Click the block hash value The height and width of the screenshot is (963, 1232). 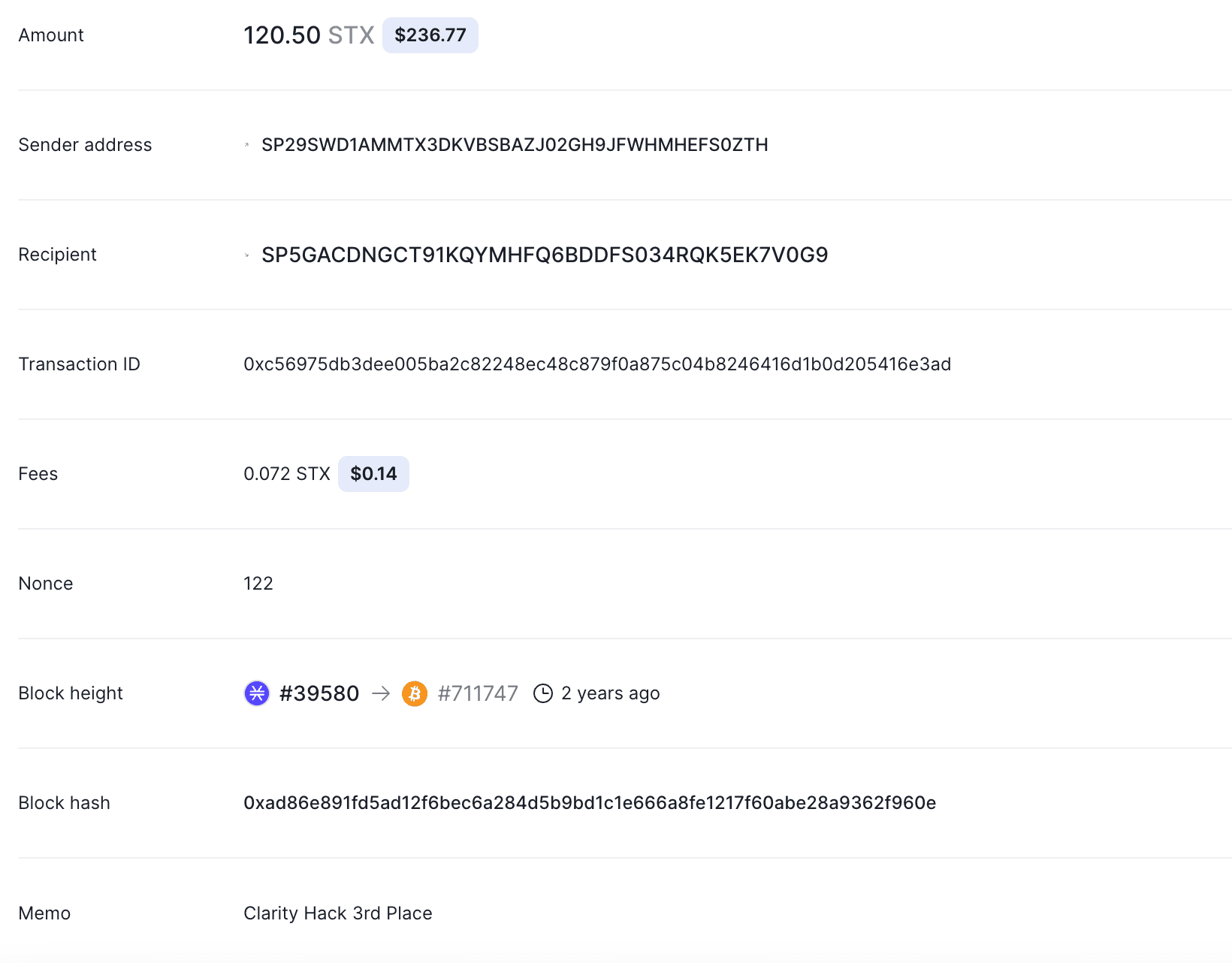point(590,803)
